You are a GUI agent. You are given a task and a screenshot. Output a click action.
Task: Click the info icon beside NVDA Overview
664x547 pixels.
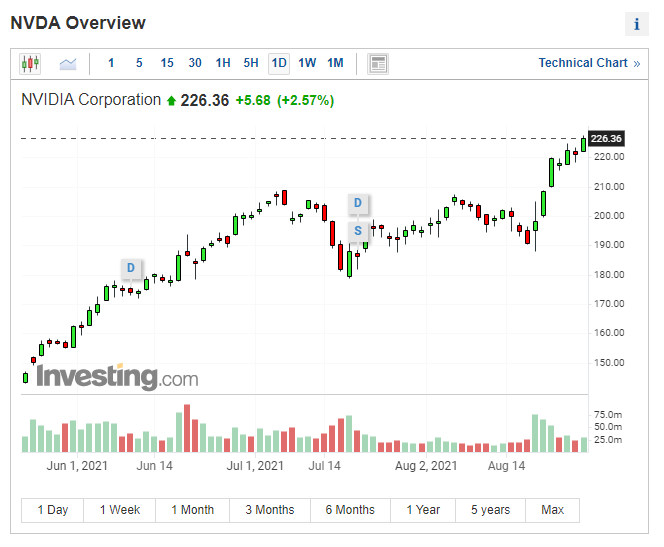coord(636,24)
